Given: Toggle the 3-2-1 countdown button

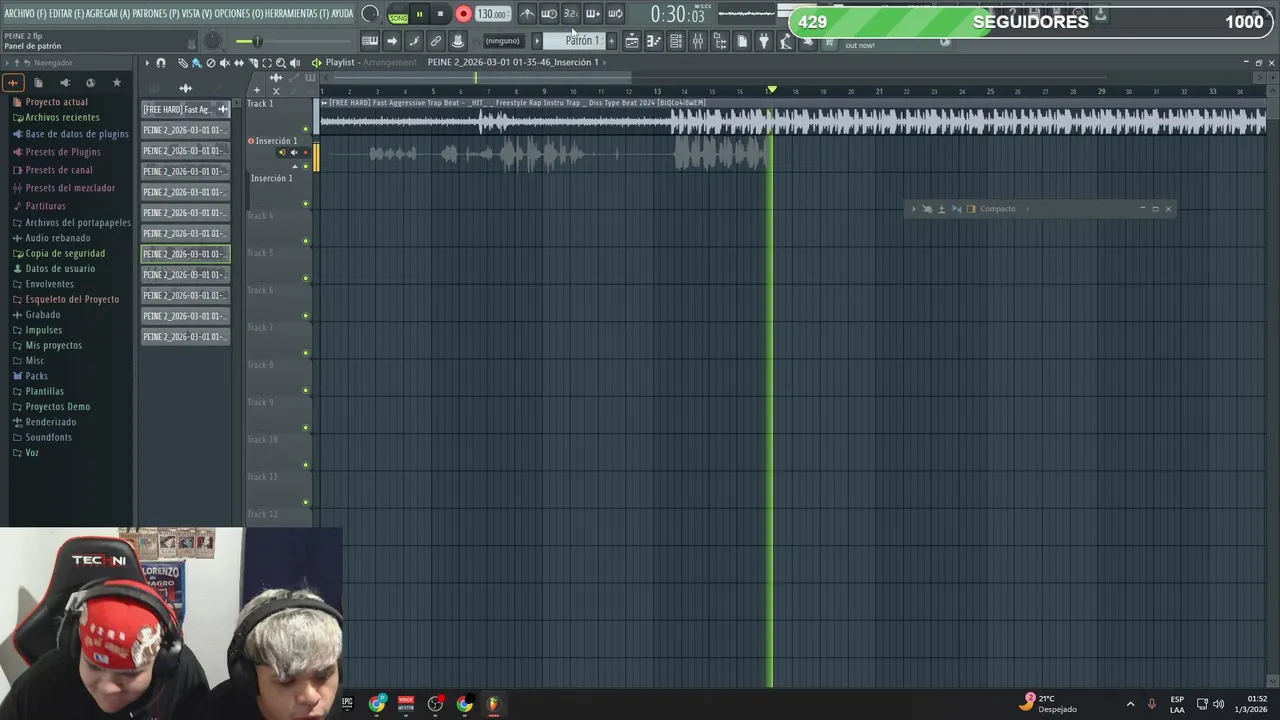Looking at the screenshot, I should 571,14.
